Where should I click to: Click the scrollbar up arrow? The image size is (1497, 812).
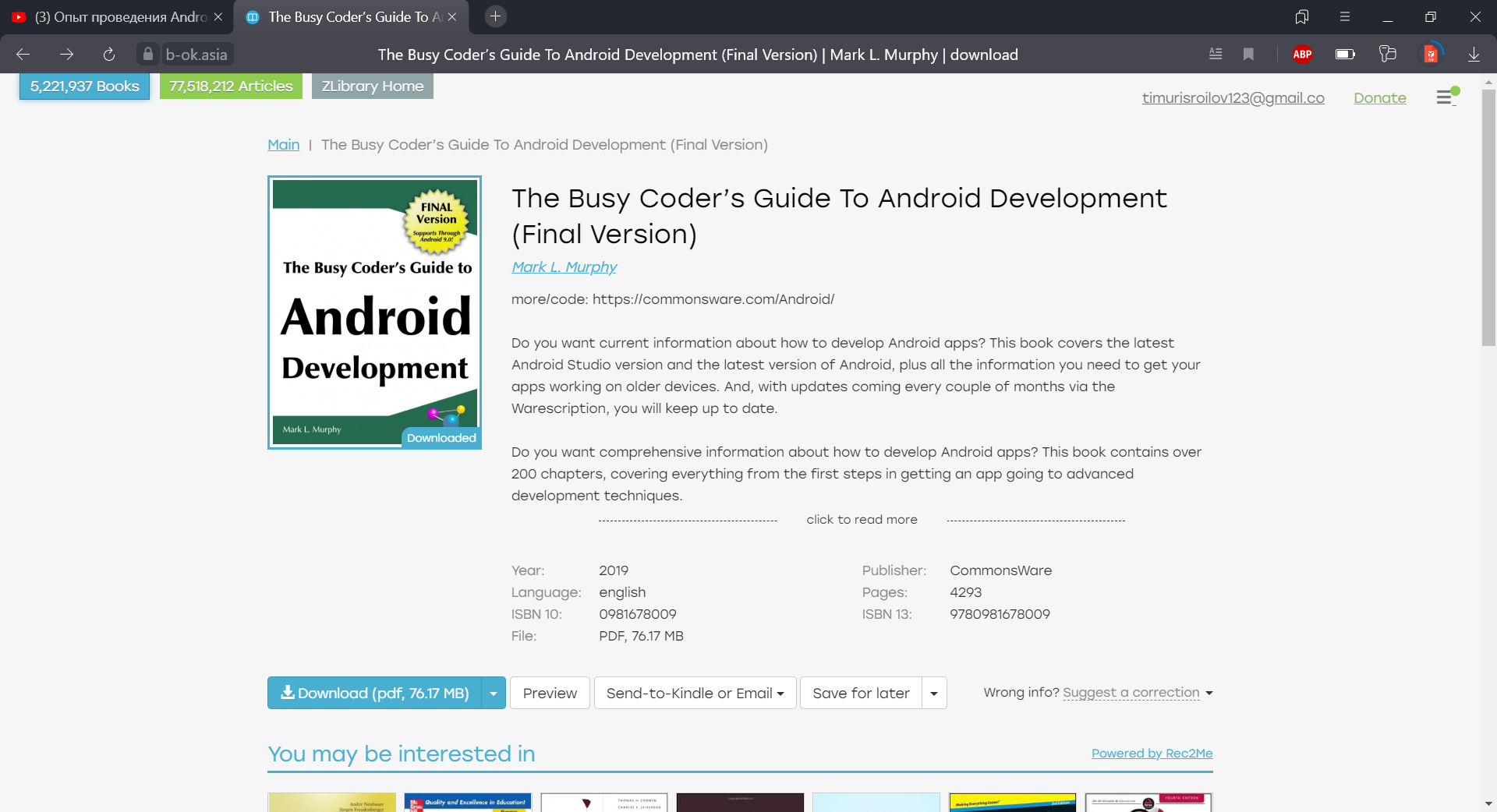1488,81
